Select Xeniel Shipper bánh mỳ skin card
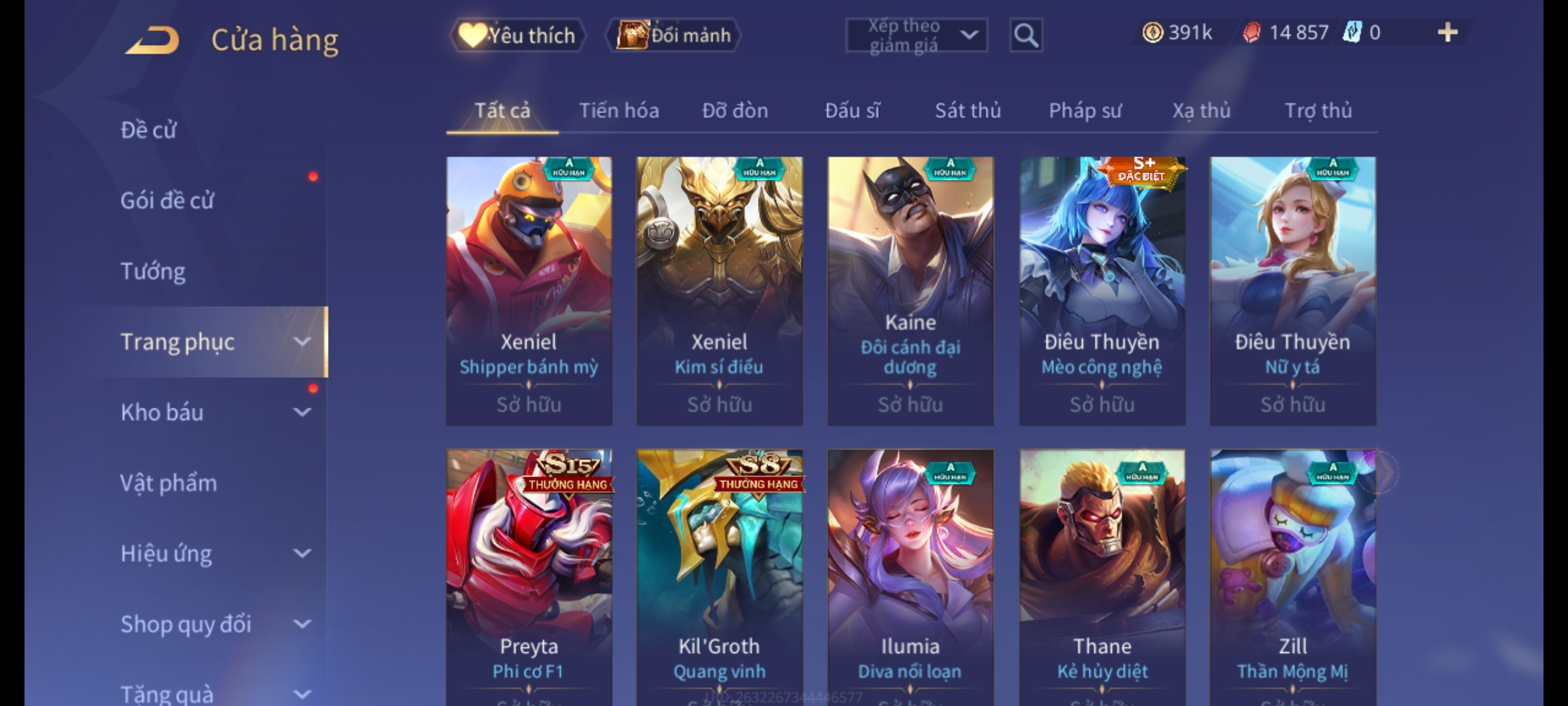This screenshot has width=1568, height=706. 529,291
